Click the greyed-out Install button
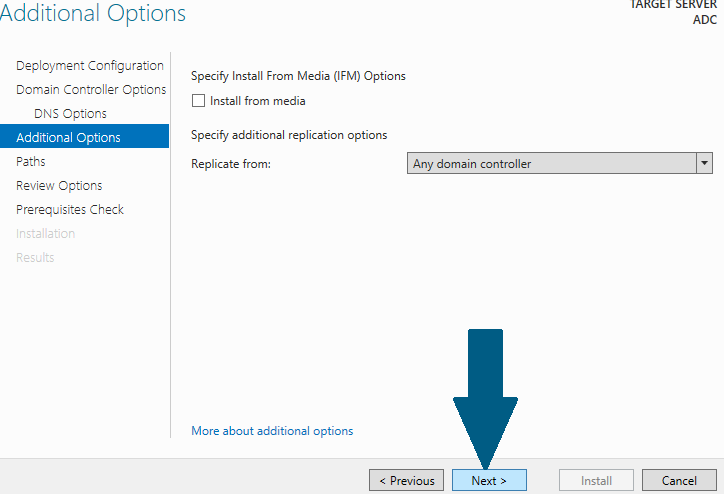The width and height of the screenshot is (724, 494). [596, 481]
